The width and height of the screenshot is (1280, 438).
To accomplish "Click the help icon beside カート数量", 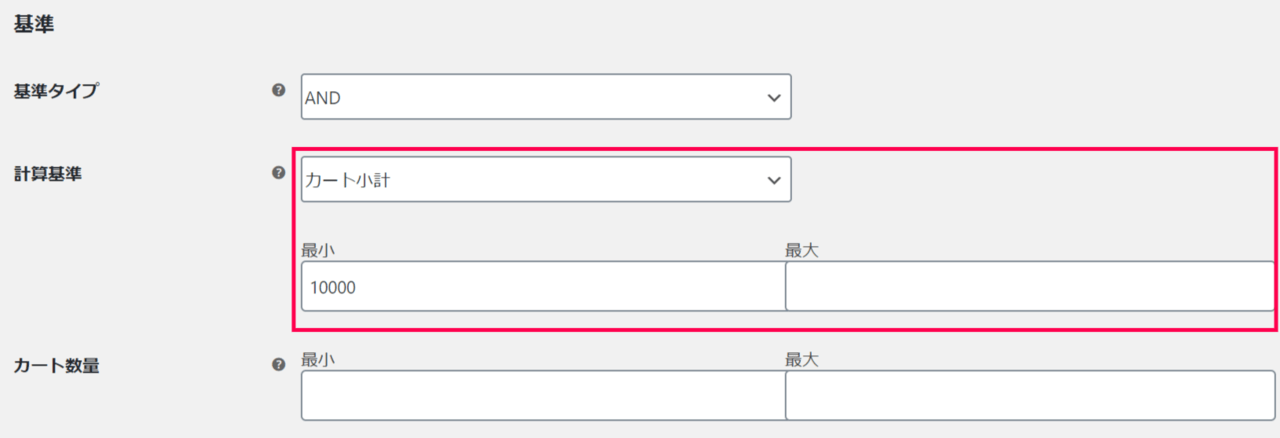I will tap(279, 365).
